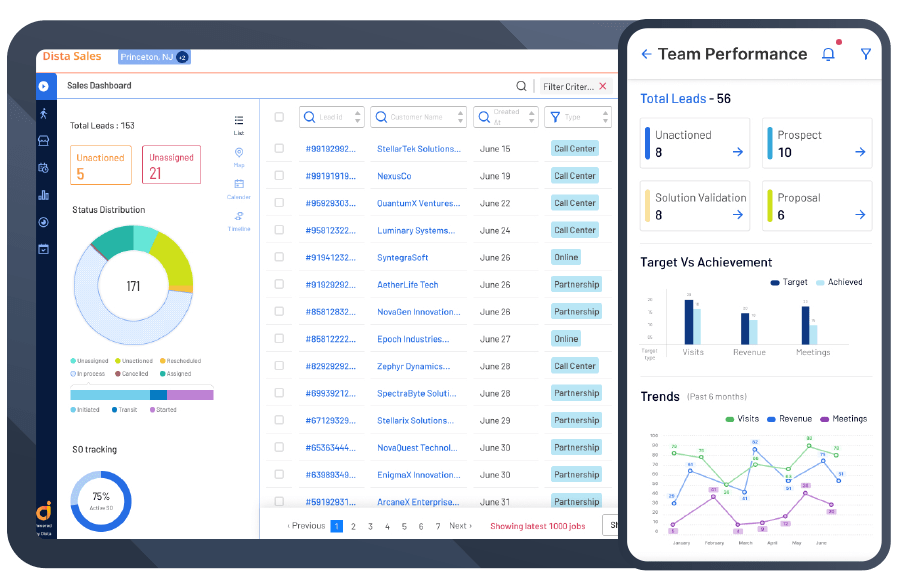Check the AetherLife Tech row checkbox

click(279, 284)
